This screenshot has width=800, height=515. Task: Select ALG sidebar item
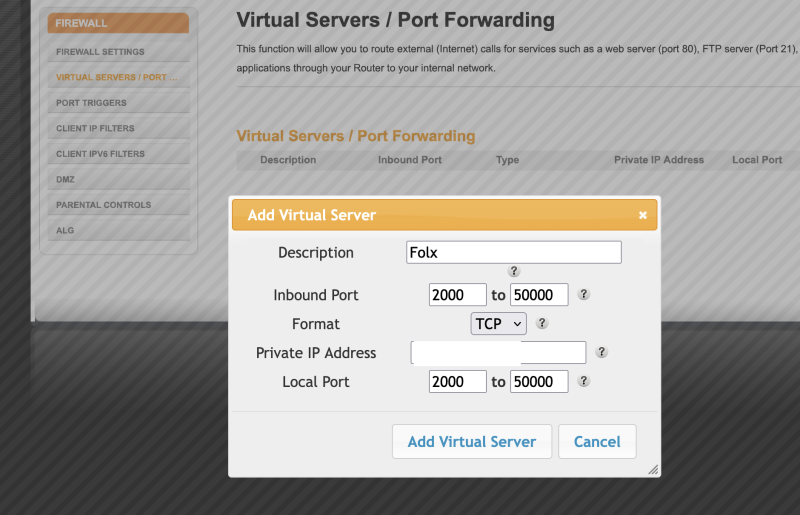pos(66,230)
